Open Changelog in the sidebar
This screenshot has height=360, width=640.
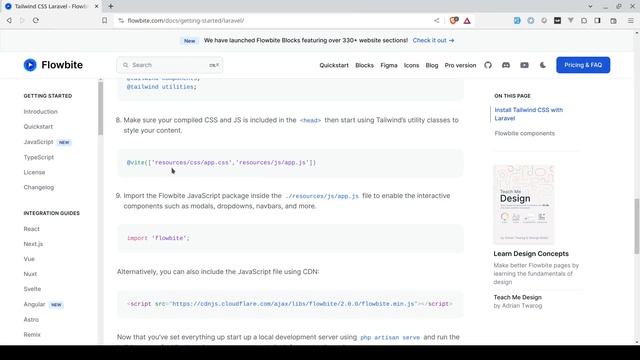pyautogui.click(x=39, y=187)
